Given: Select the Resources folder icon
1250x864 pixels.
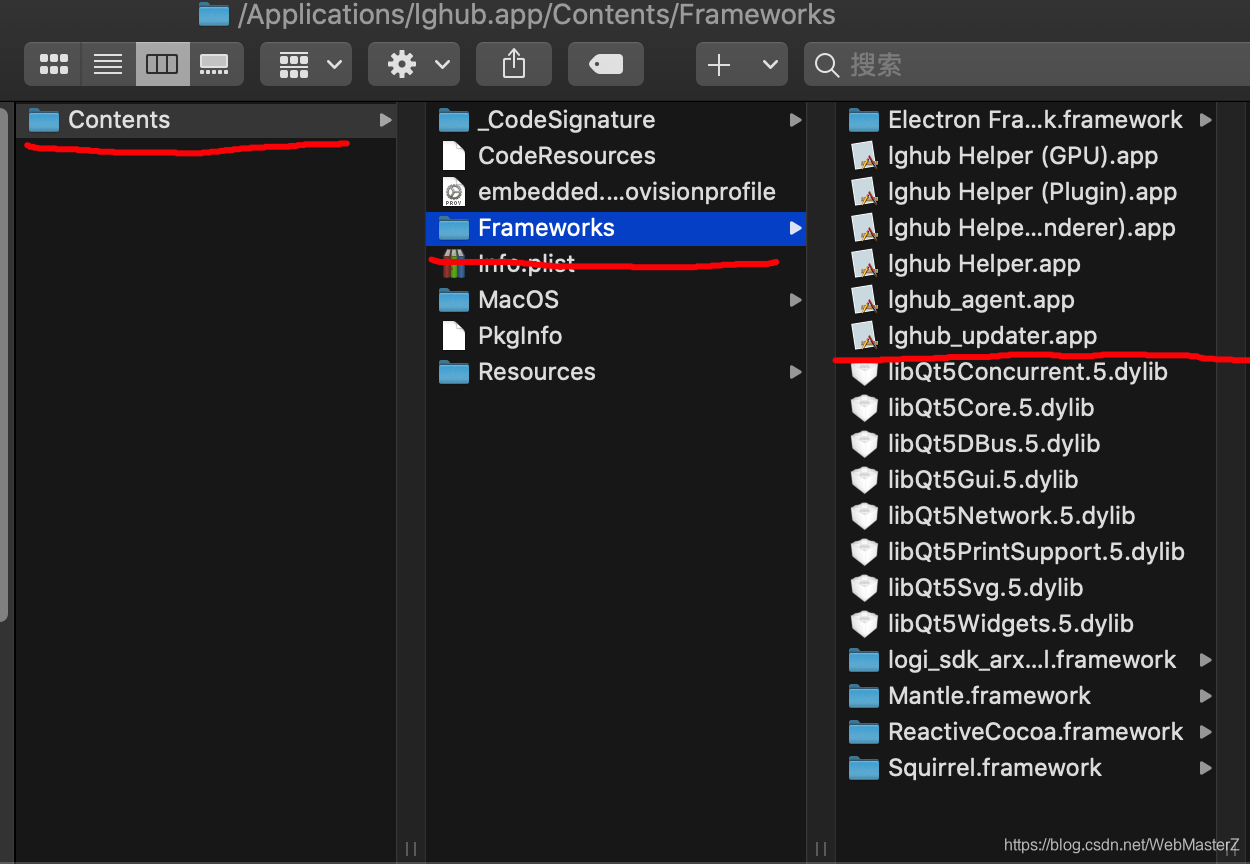Looking at the screenshot, I should [x=454, y=372].
